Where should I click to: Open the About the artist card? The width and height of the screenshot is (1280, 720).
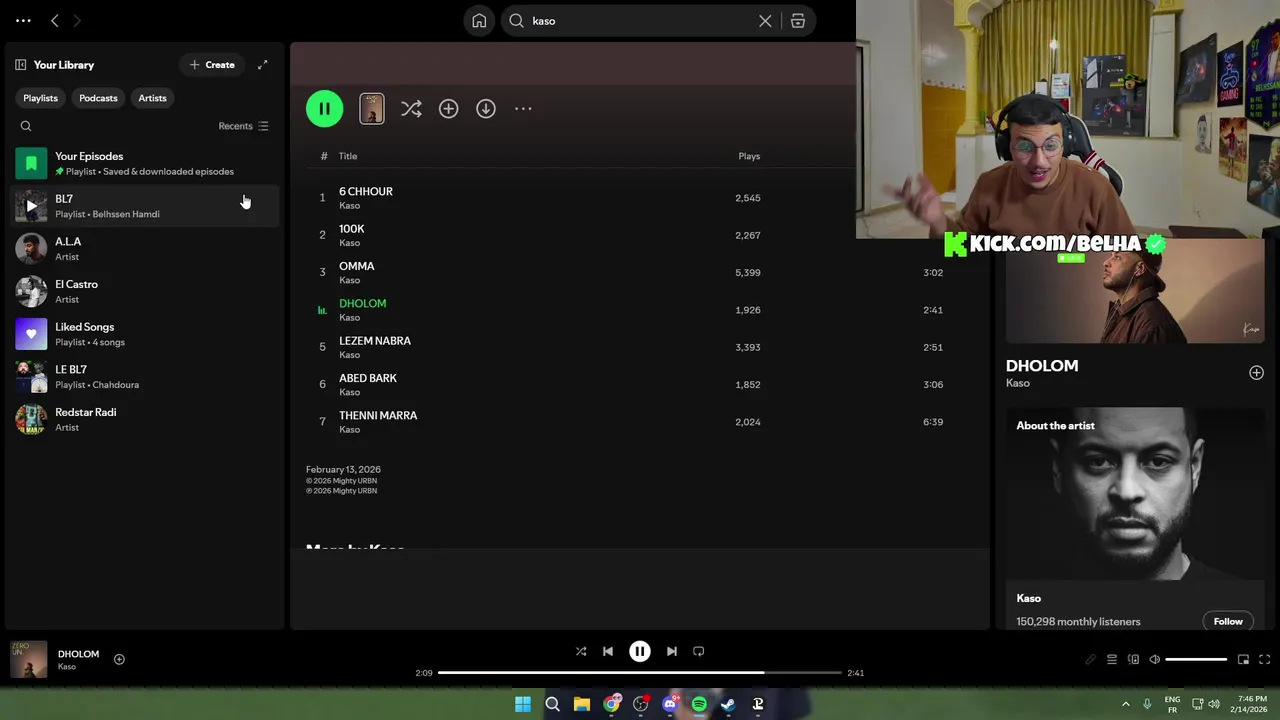point(1135,518)
